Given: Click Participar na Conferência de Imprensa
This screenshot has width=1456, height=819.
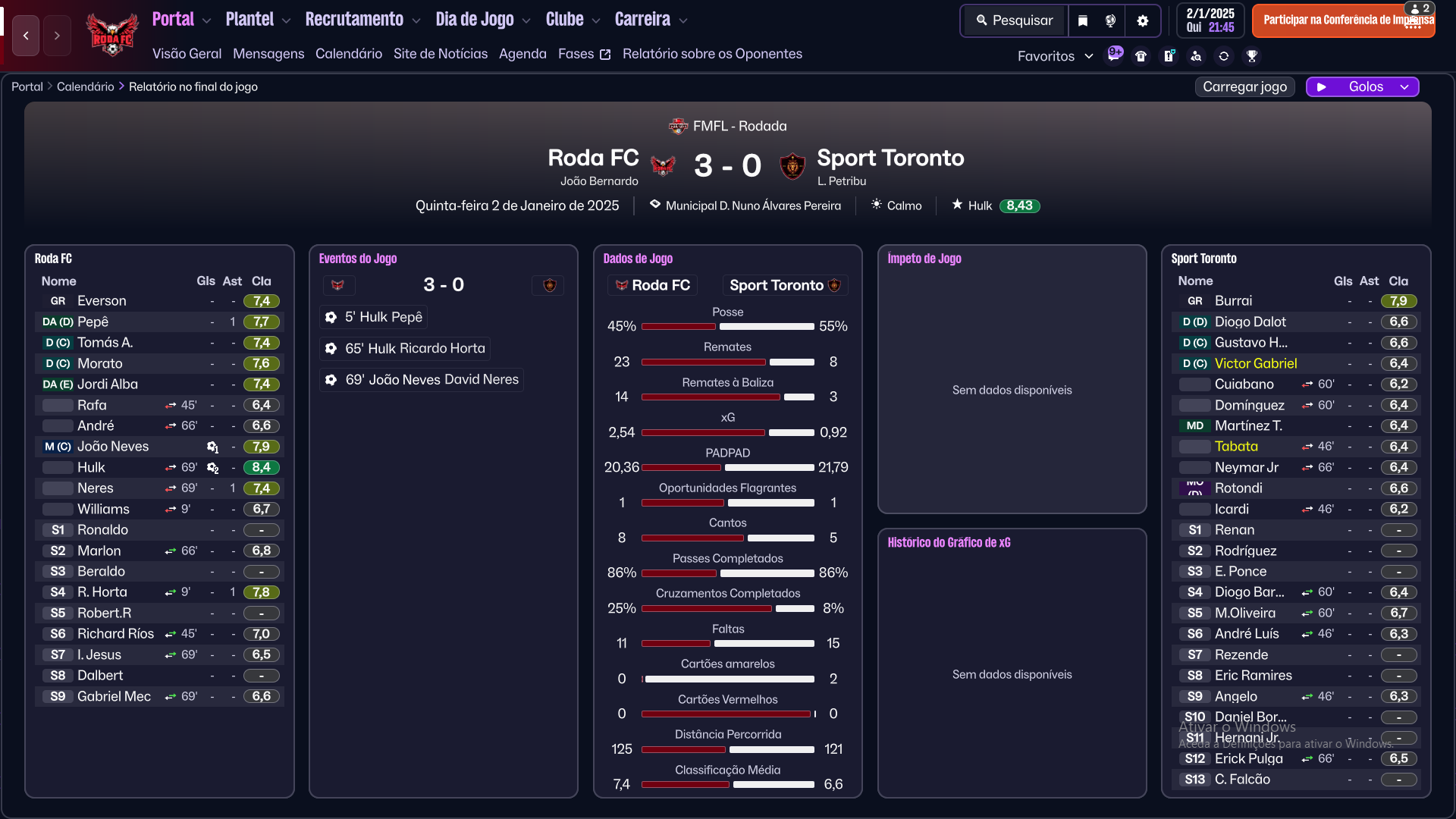Looking at the screenshot, I should [x=1344, y=20].
